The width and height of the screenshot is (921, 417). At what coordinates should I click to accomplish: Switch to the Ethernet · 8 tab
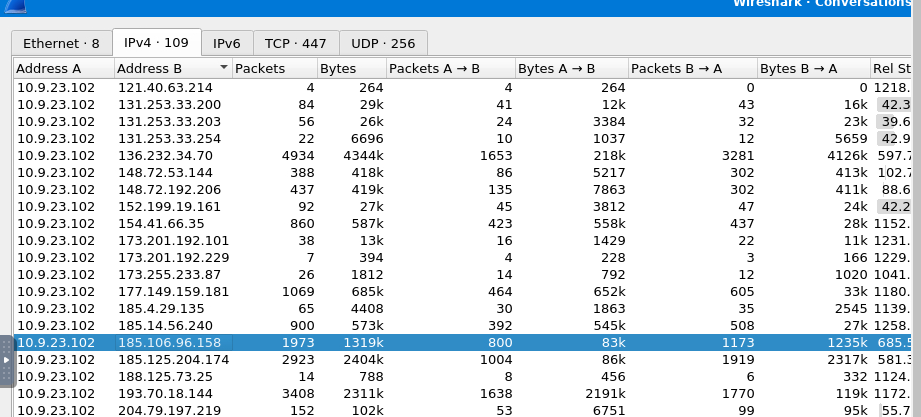point(61,43)
